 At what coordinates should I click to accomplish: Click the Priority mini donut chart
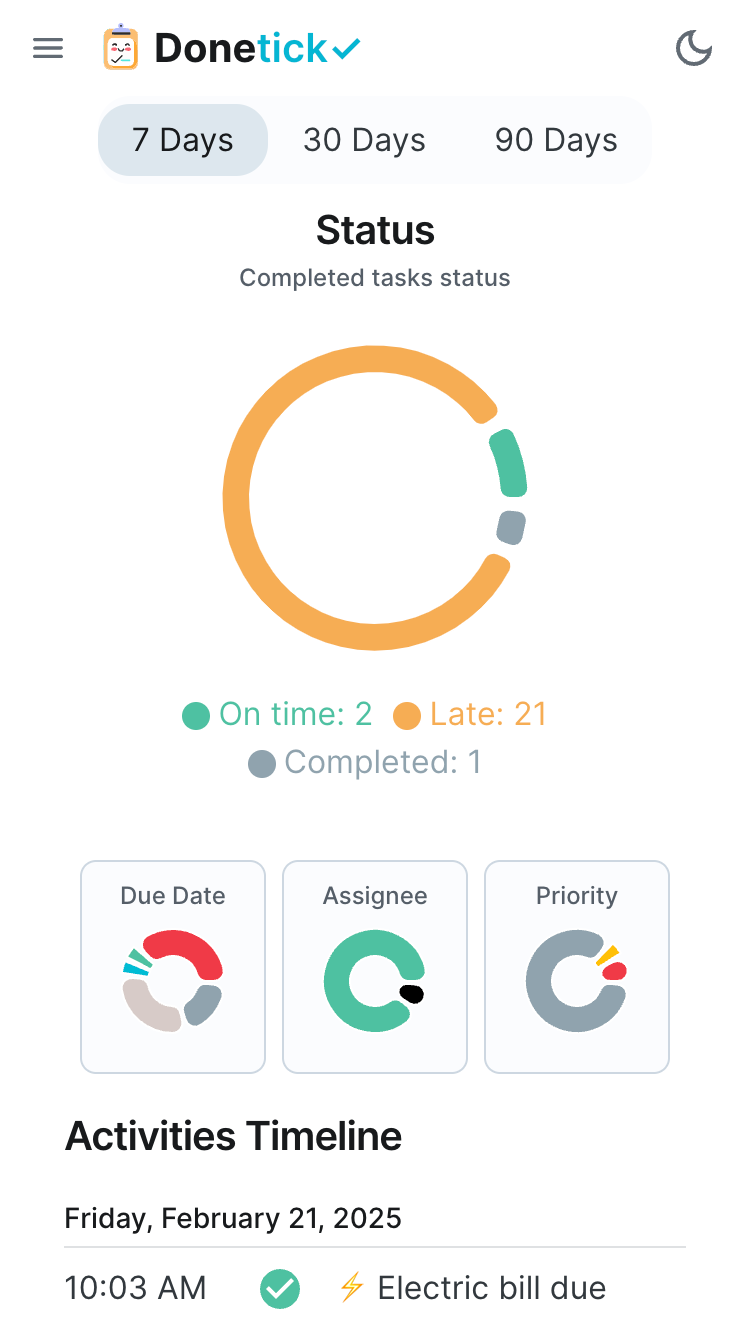576,981
